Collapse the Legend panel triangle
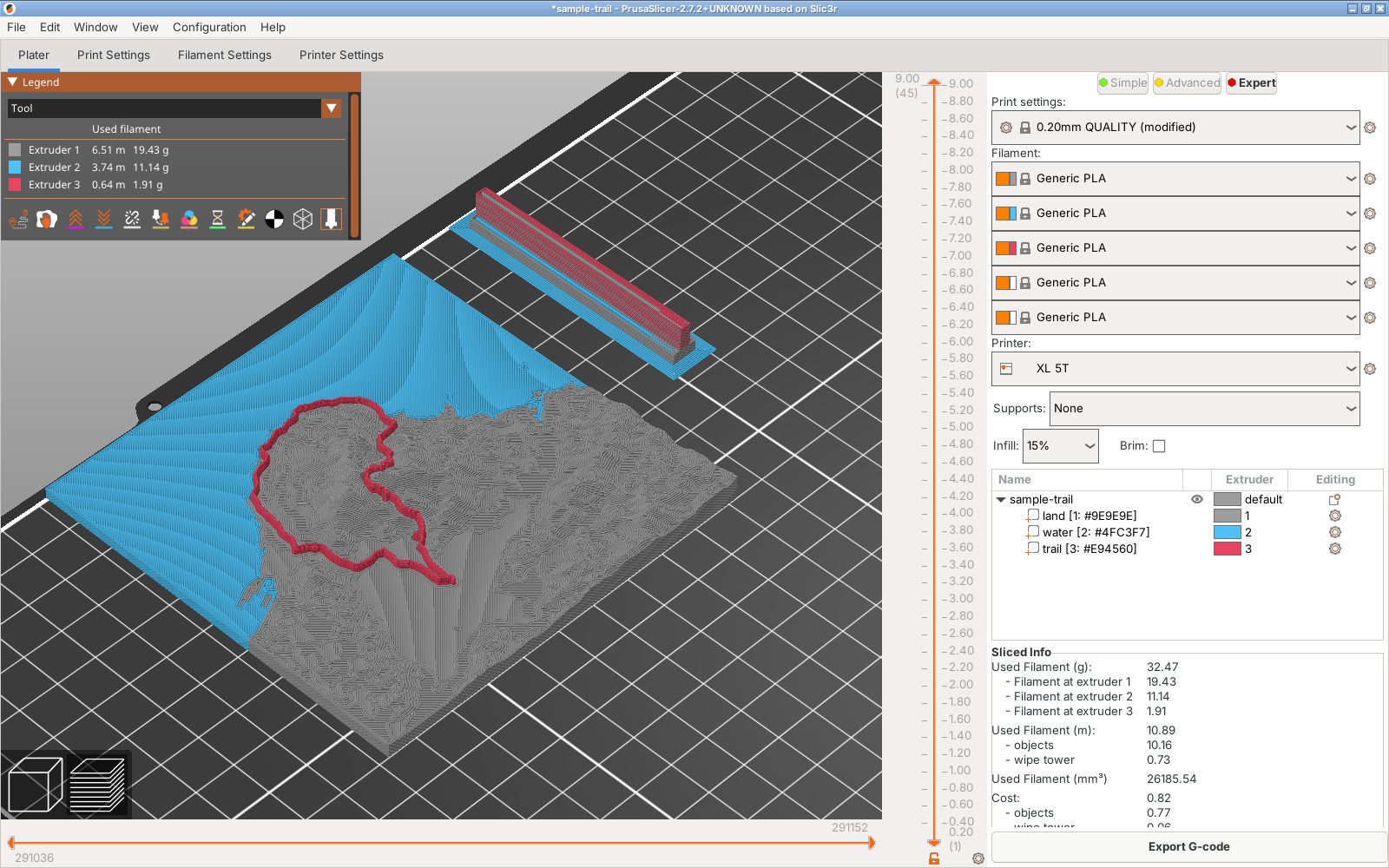Image resolution: width=1389 pixels, height=868 pixels. click(12, 82)
